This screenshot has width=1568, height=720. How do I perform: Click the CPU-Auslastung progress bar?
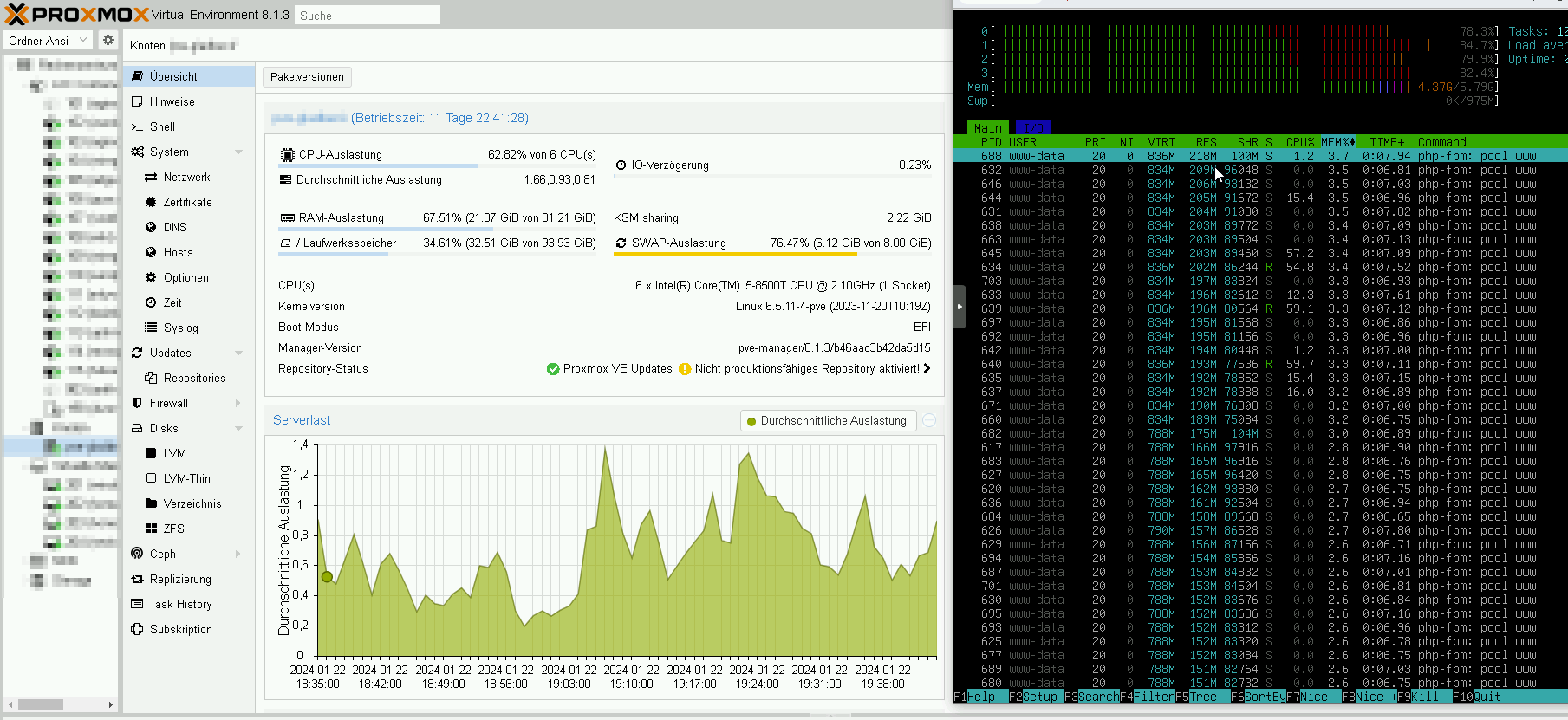pos(438,166)
